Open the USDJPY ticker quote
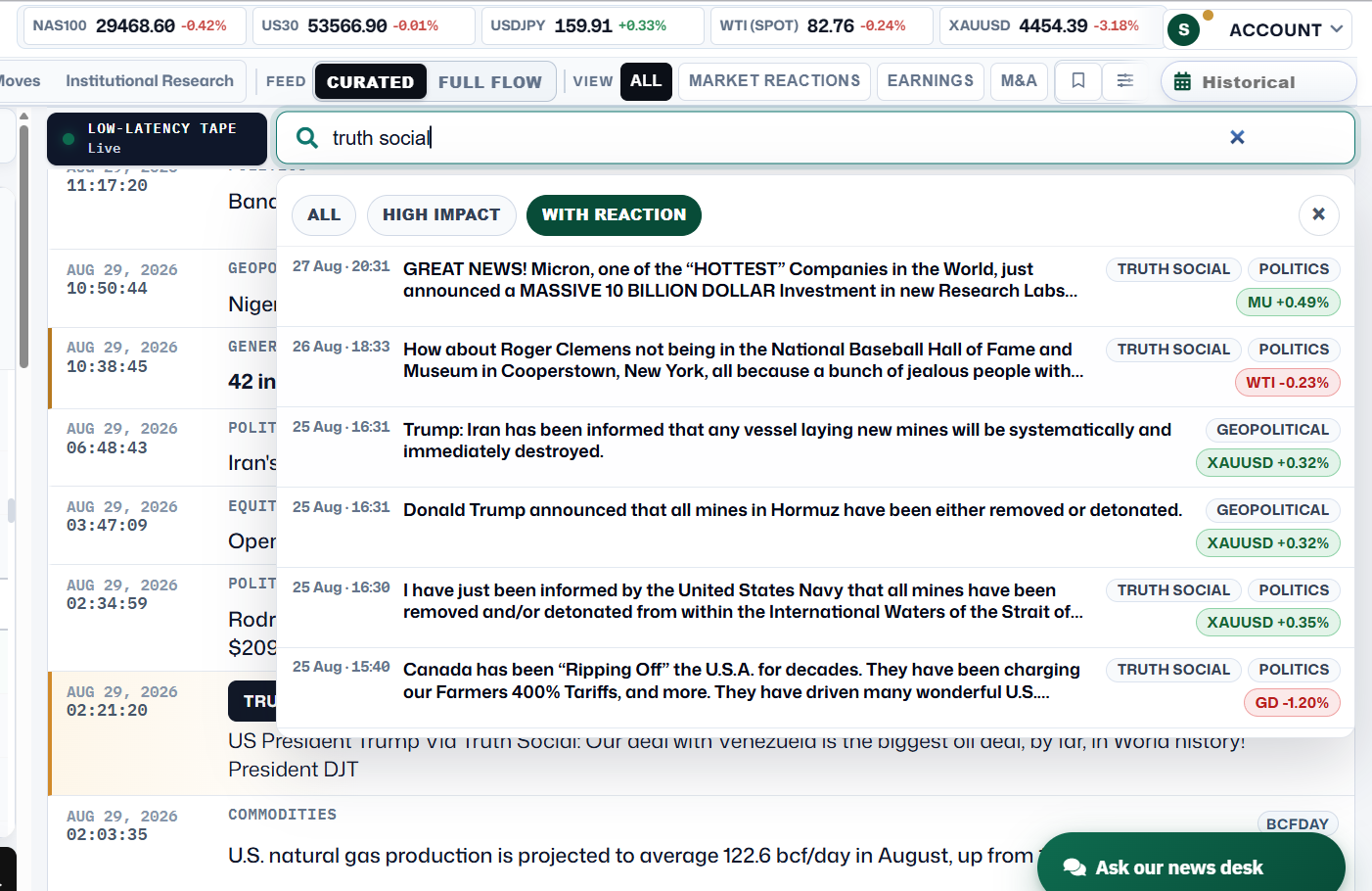The height and width of the screenshot is (891, 1372). [593, 26]
